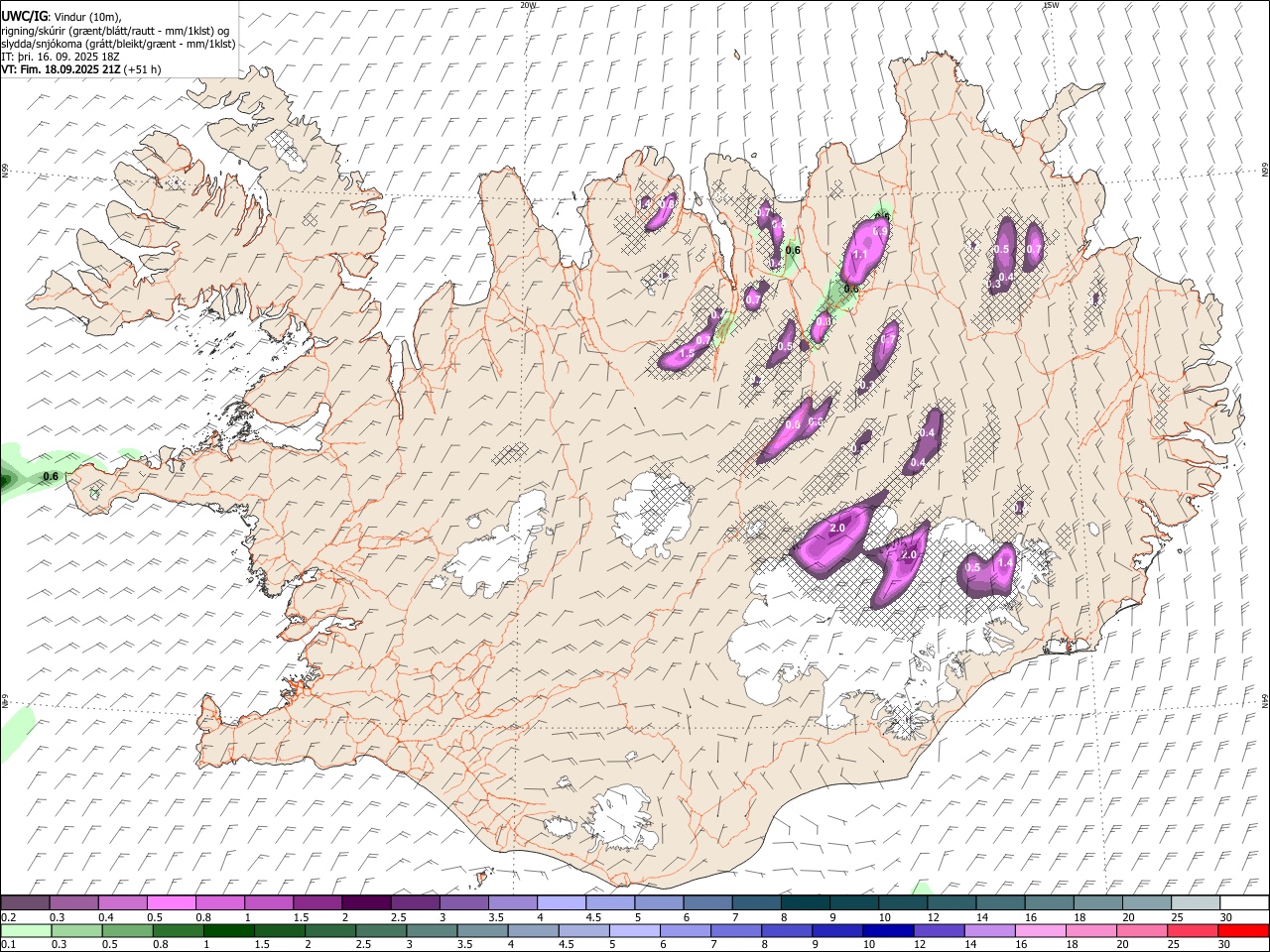Click the bright red 30 swatch, bottom legend row
The height and width of the screenshot is (952, 1270).
1243,931
